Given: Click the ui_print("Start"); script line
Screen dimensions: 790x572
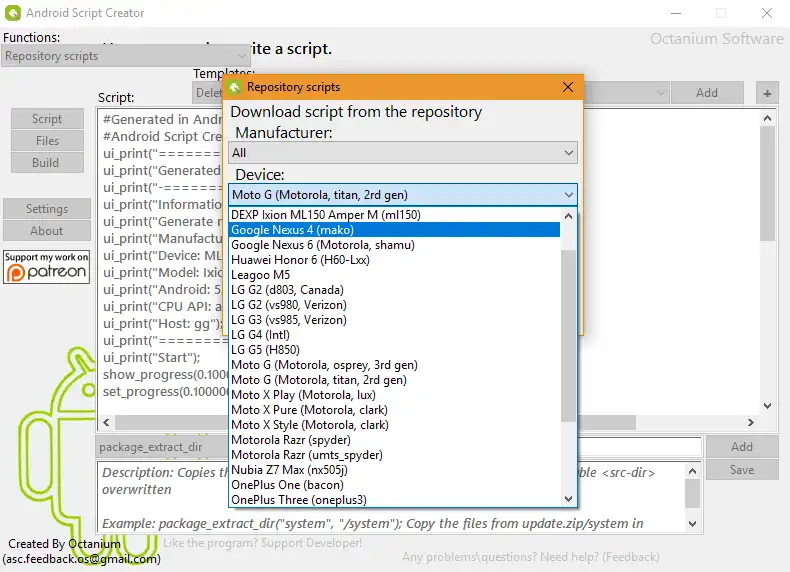Looking at the screenshot, I should [x=152, y=358].
